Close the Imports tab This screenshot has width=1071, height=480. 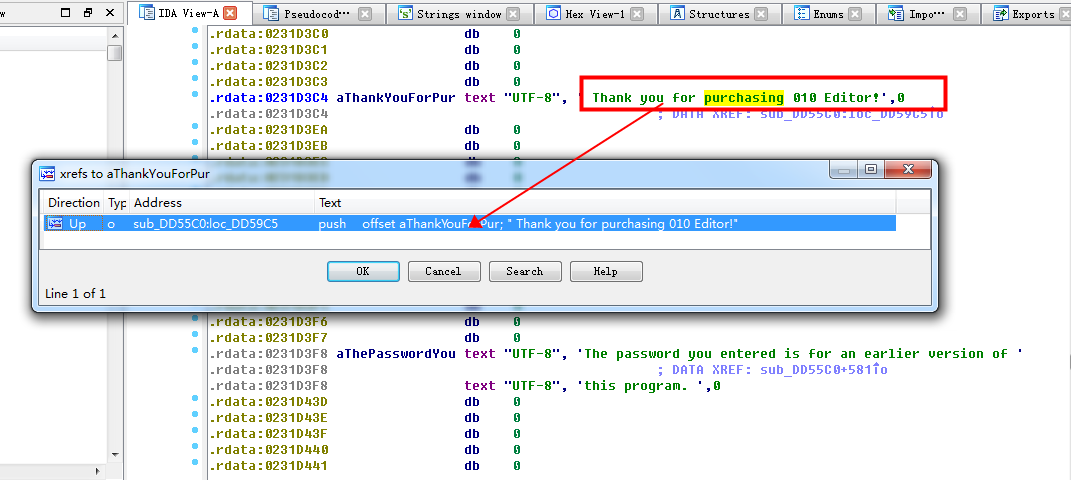coord(960,13)
